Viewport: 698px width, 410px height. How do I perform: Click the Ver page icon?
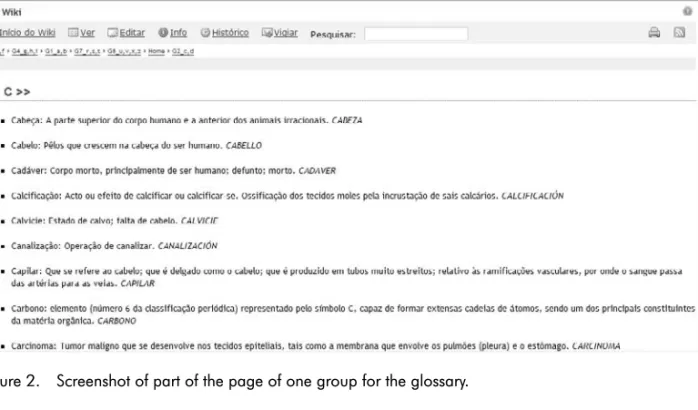coord(73,32)
